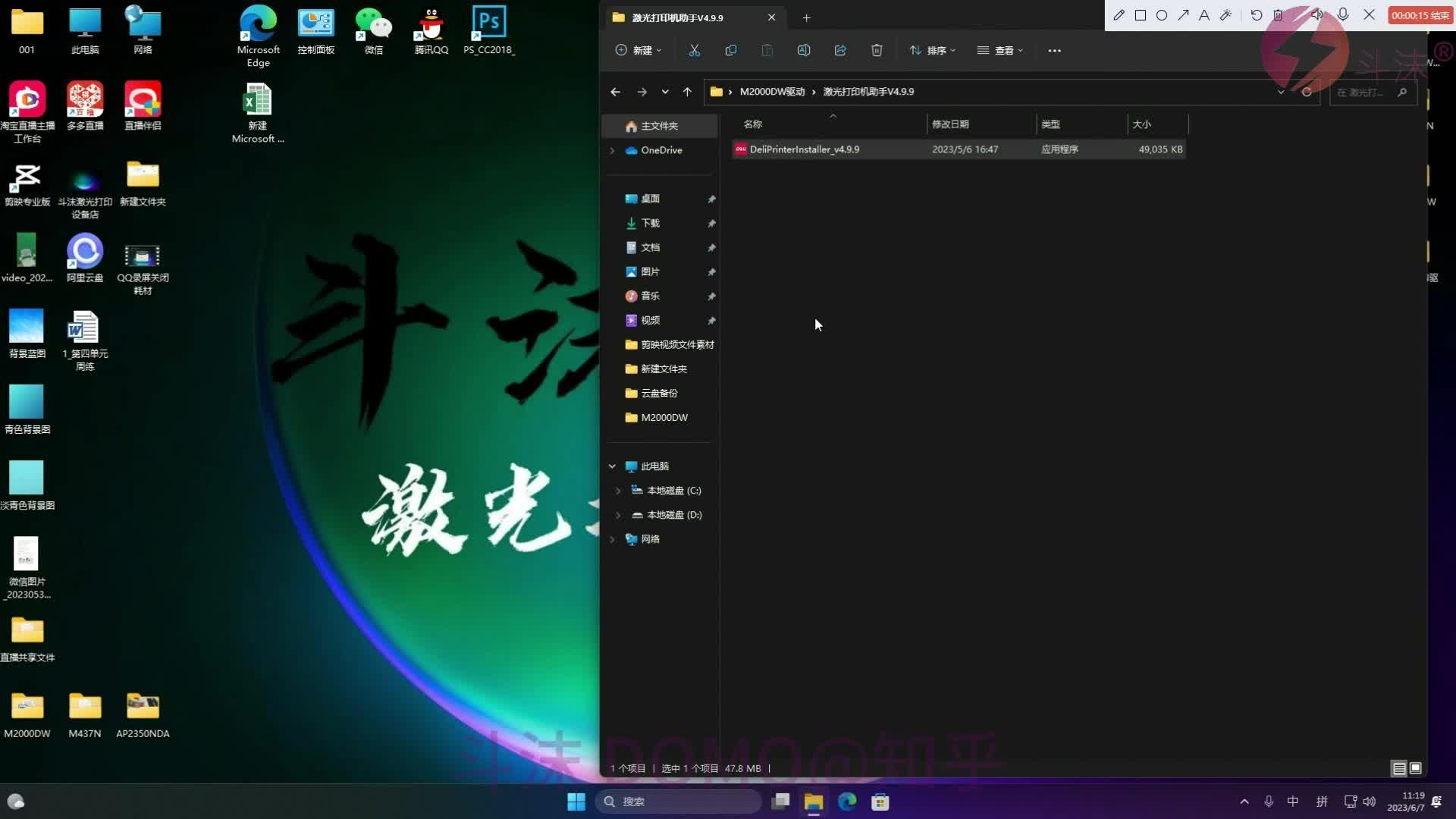Sort by the 类型 column header

click(1081, 124)
